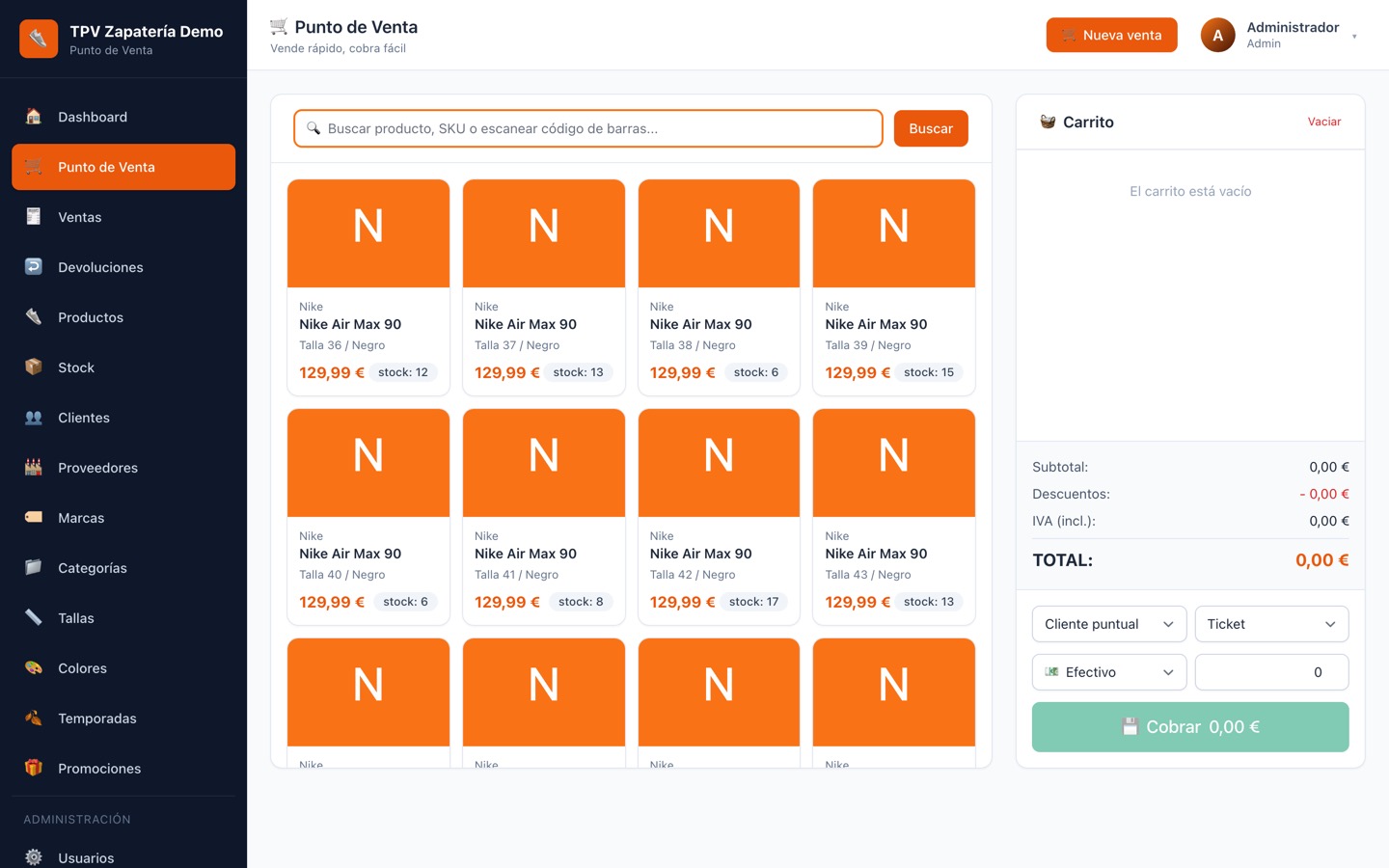Click the Punto de Venta cart icon in sidebar
Viewport: 1389px width, 868px height.
pos(34,167)
